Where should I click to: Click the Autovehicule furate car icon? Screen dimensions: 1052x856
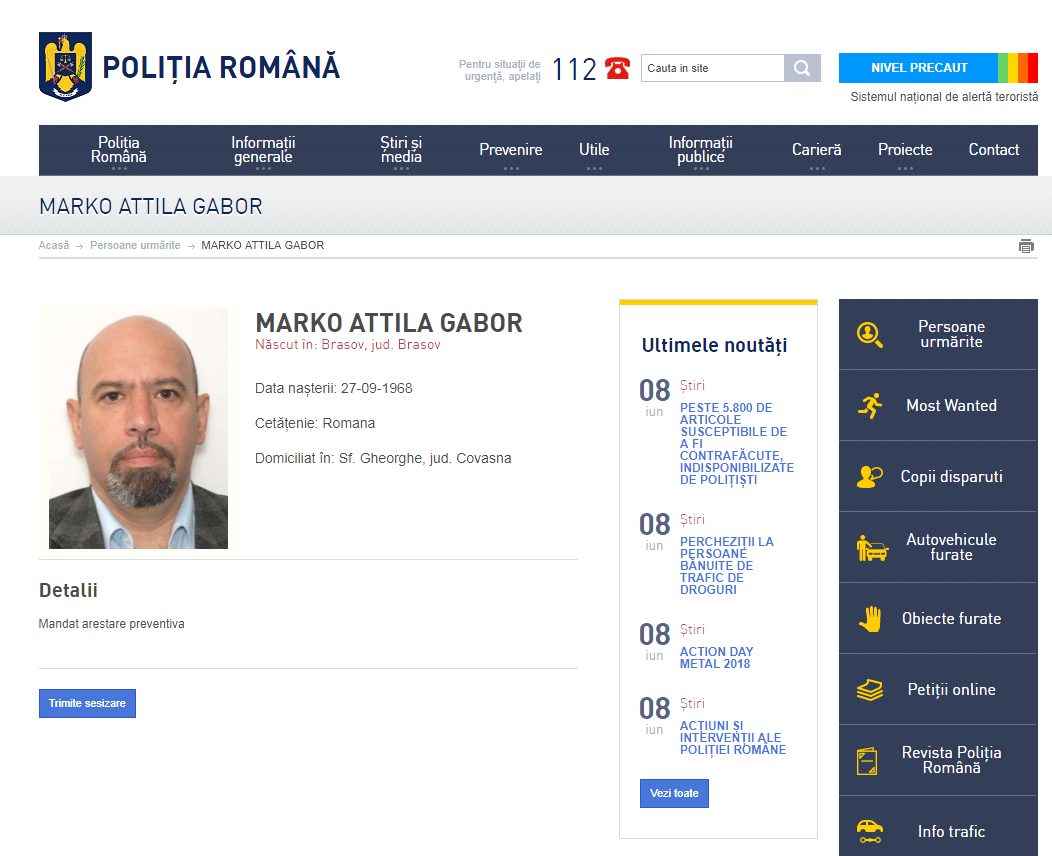coord(869,546)
